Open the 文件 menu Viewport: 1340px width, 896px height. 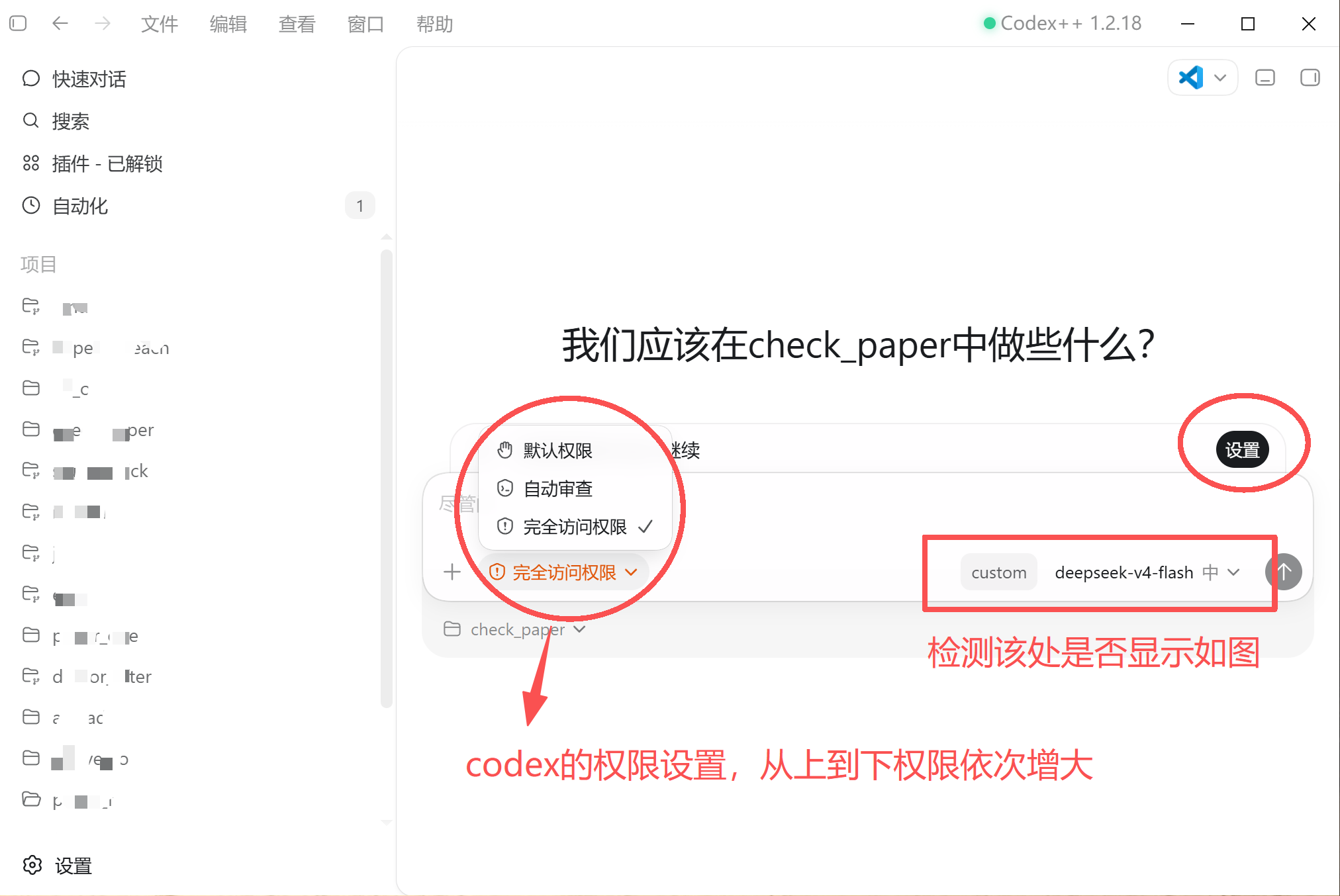pos(160,24)
